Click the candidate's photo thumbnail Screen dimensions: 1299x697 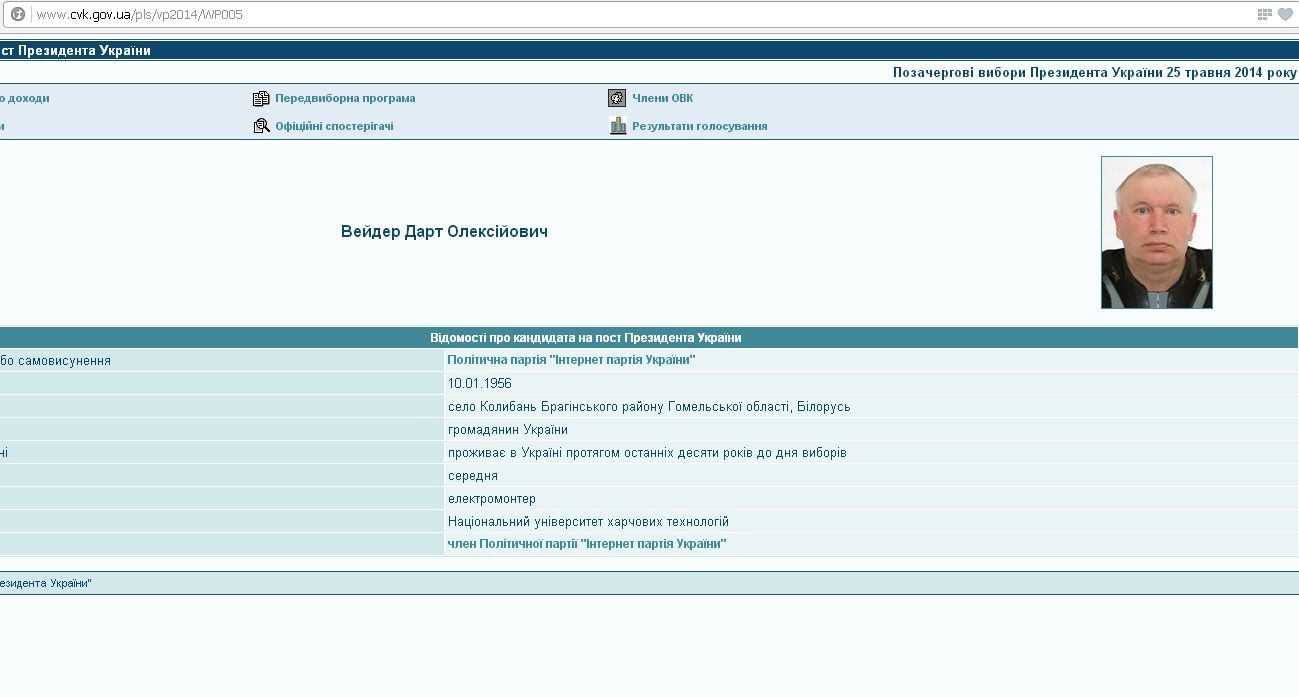click(x=1156, y=232)
